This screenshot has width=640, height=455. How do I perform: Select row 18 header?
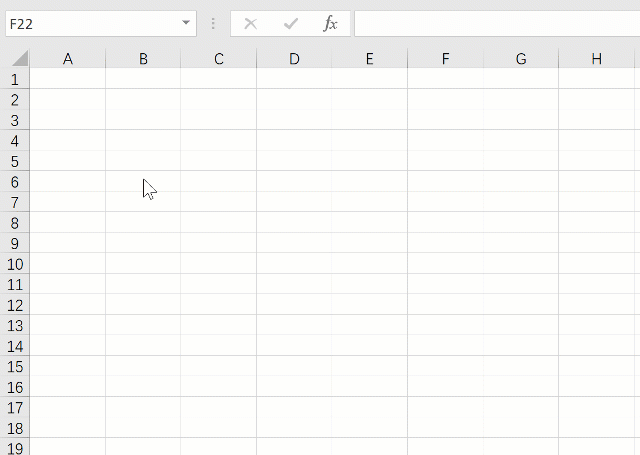15,428
